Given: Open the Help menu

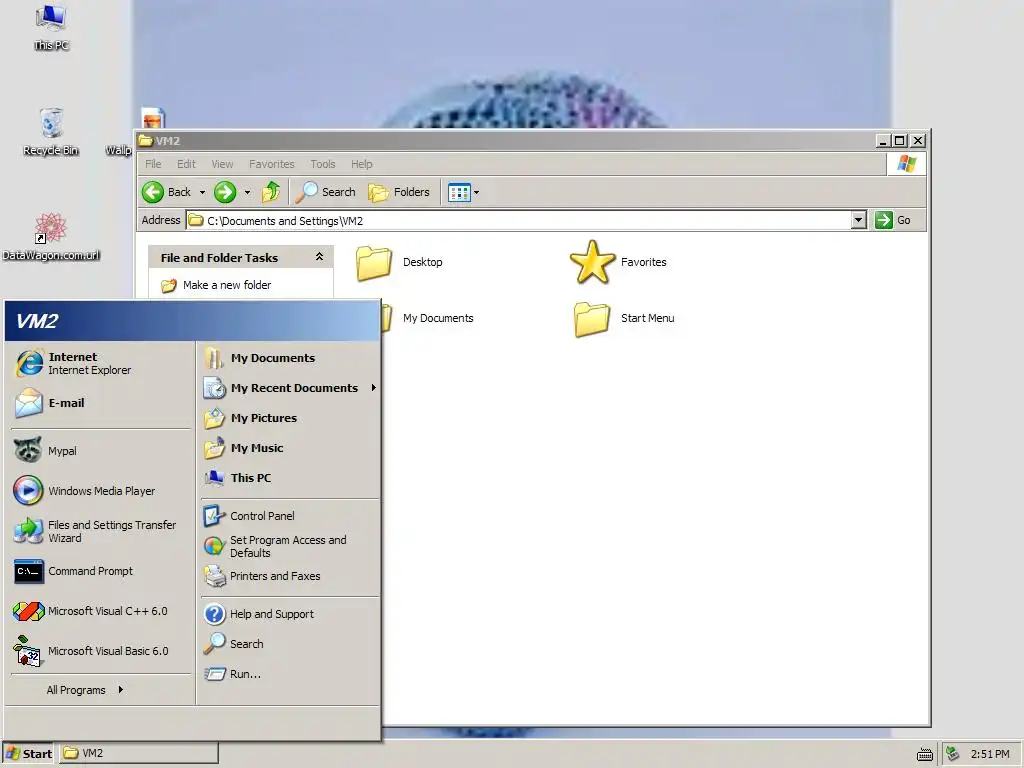Looking at the screenshot, I should point(362,164).
